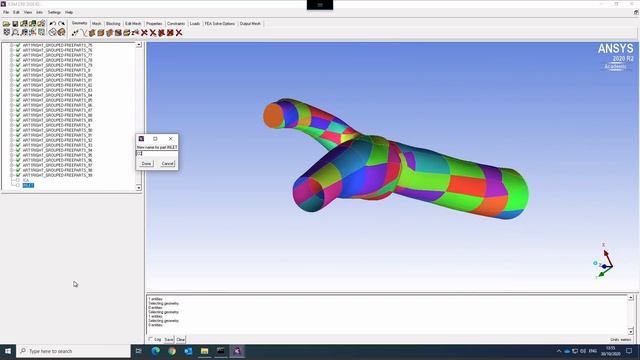Select the ICA part name in tree

coord(26,180)
